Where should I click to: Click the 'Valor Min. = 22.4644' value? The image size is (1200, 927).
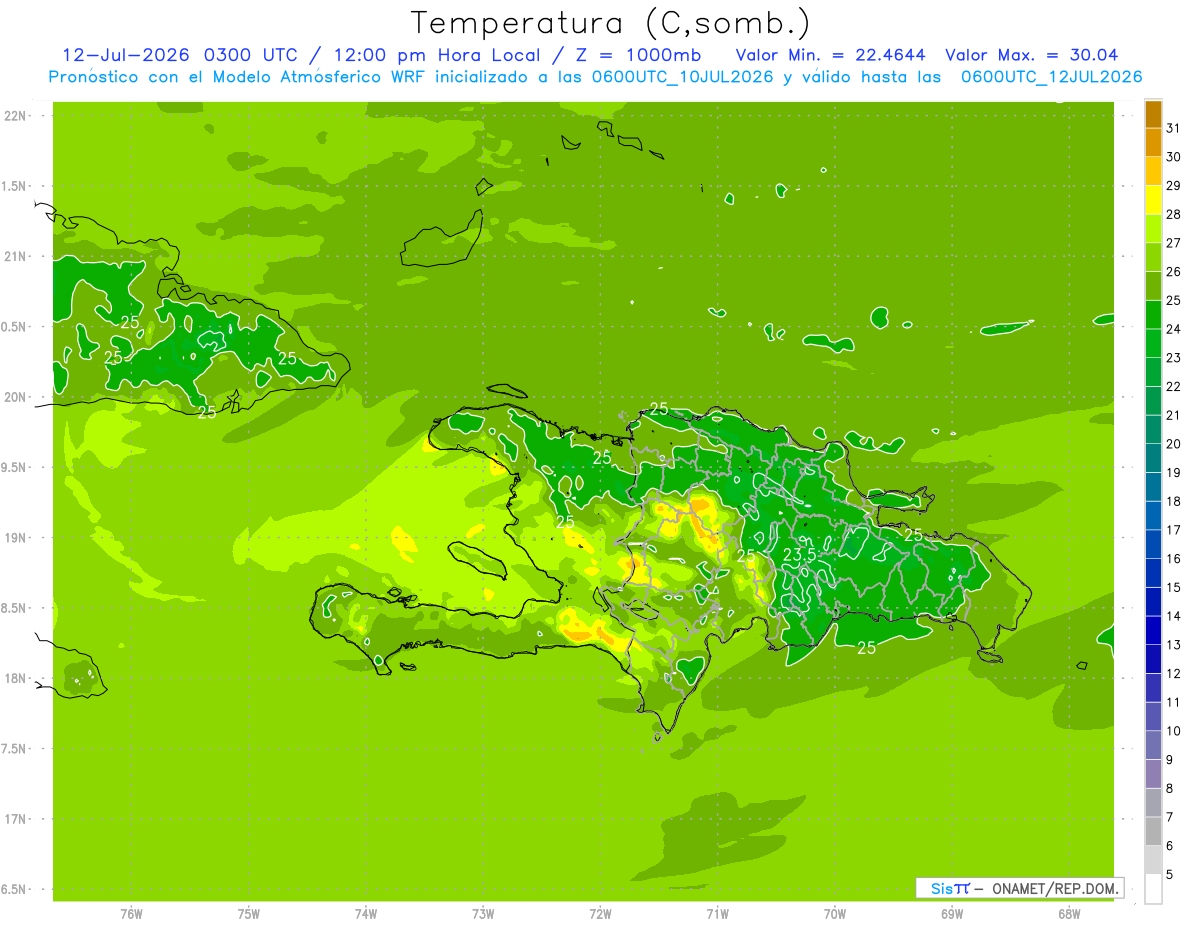(830, 55)
